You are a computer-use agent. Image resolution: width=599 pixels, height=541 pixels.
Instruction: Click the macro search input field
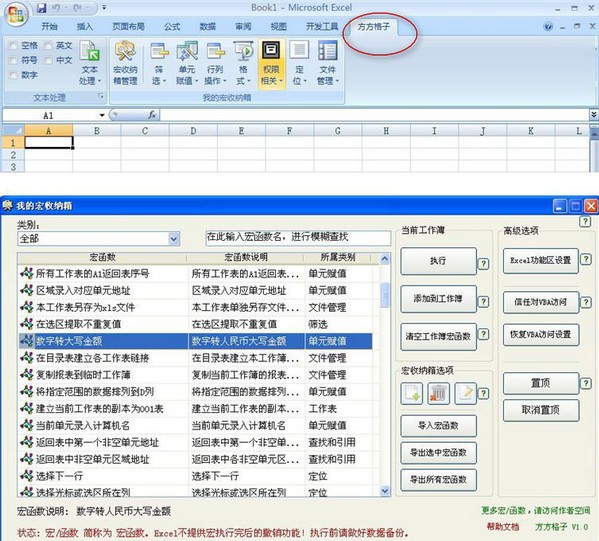point(298,238)
